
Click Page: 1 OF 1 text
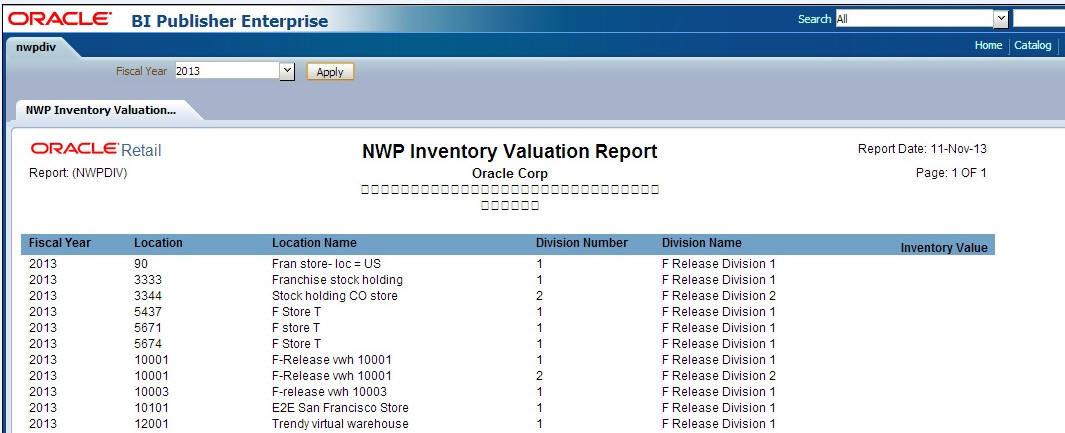tap(951, 173)
